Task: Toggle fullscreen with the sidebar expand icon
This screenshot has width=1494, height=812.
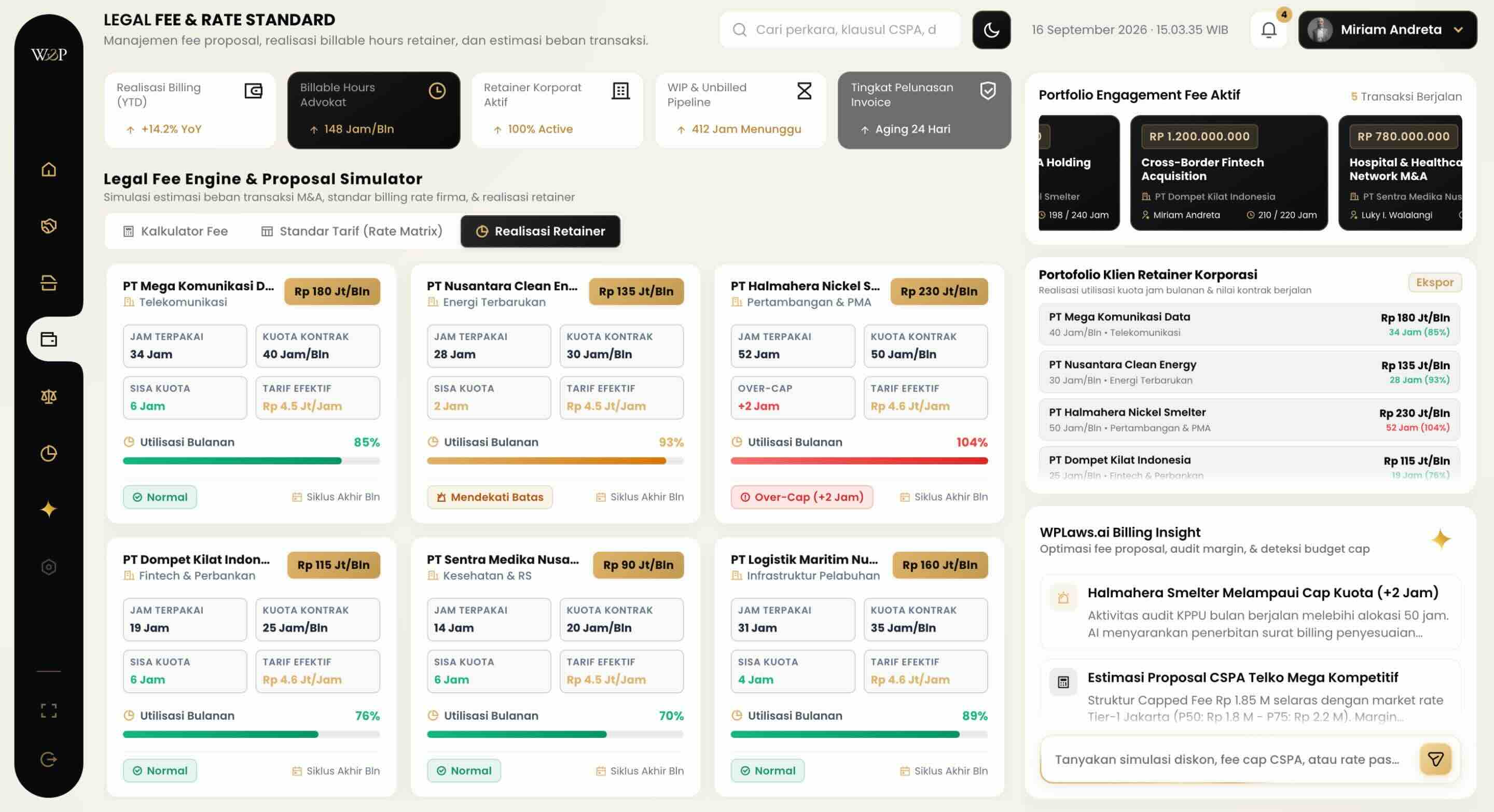Action: pyautogui.click(x=49, y=710)
